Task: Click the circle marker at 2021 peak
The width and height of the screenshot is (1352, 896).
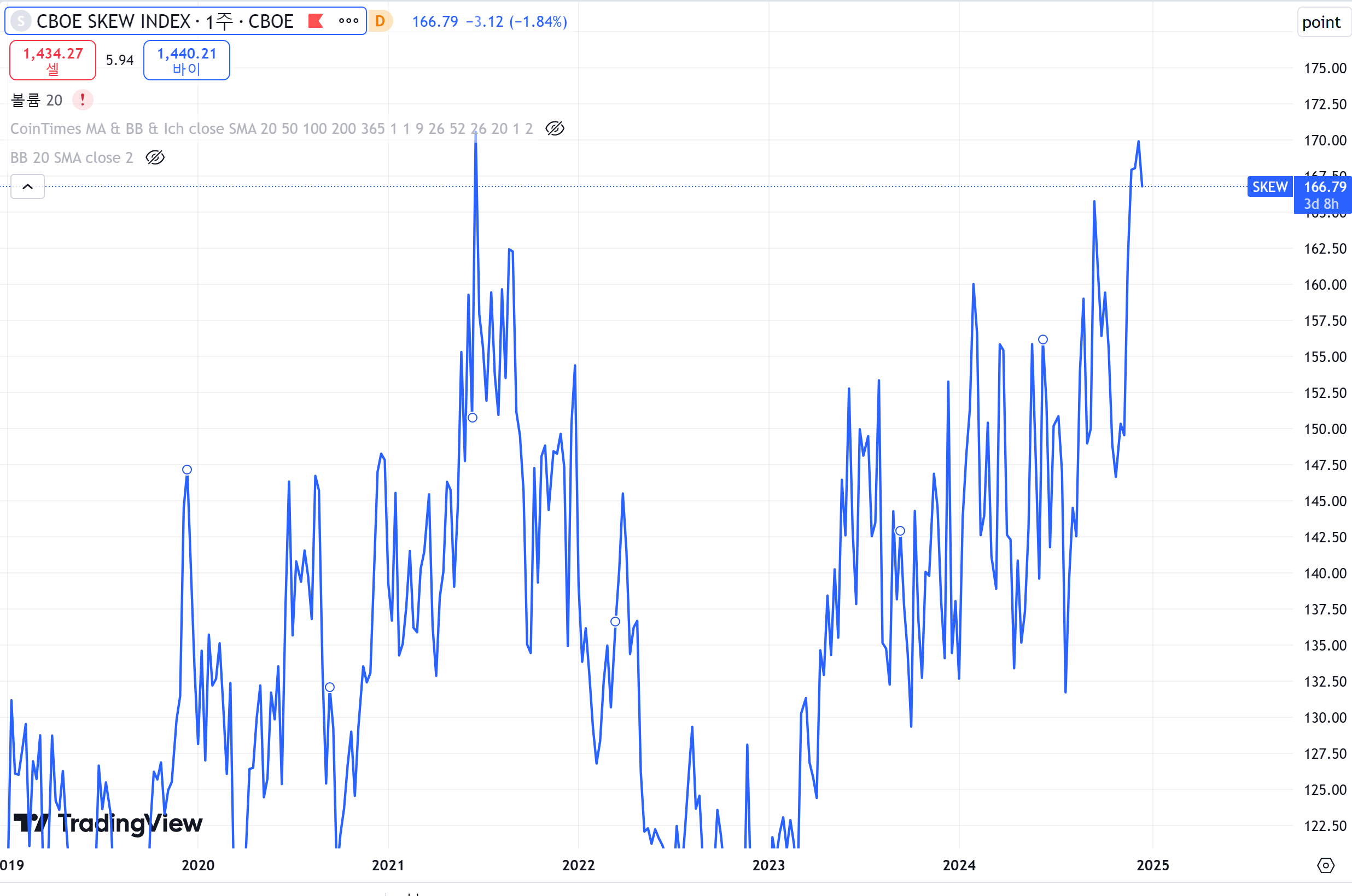Action: click(x=472, y=418)
